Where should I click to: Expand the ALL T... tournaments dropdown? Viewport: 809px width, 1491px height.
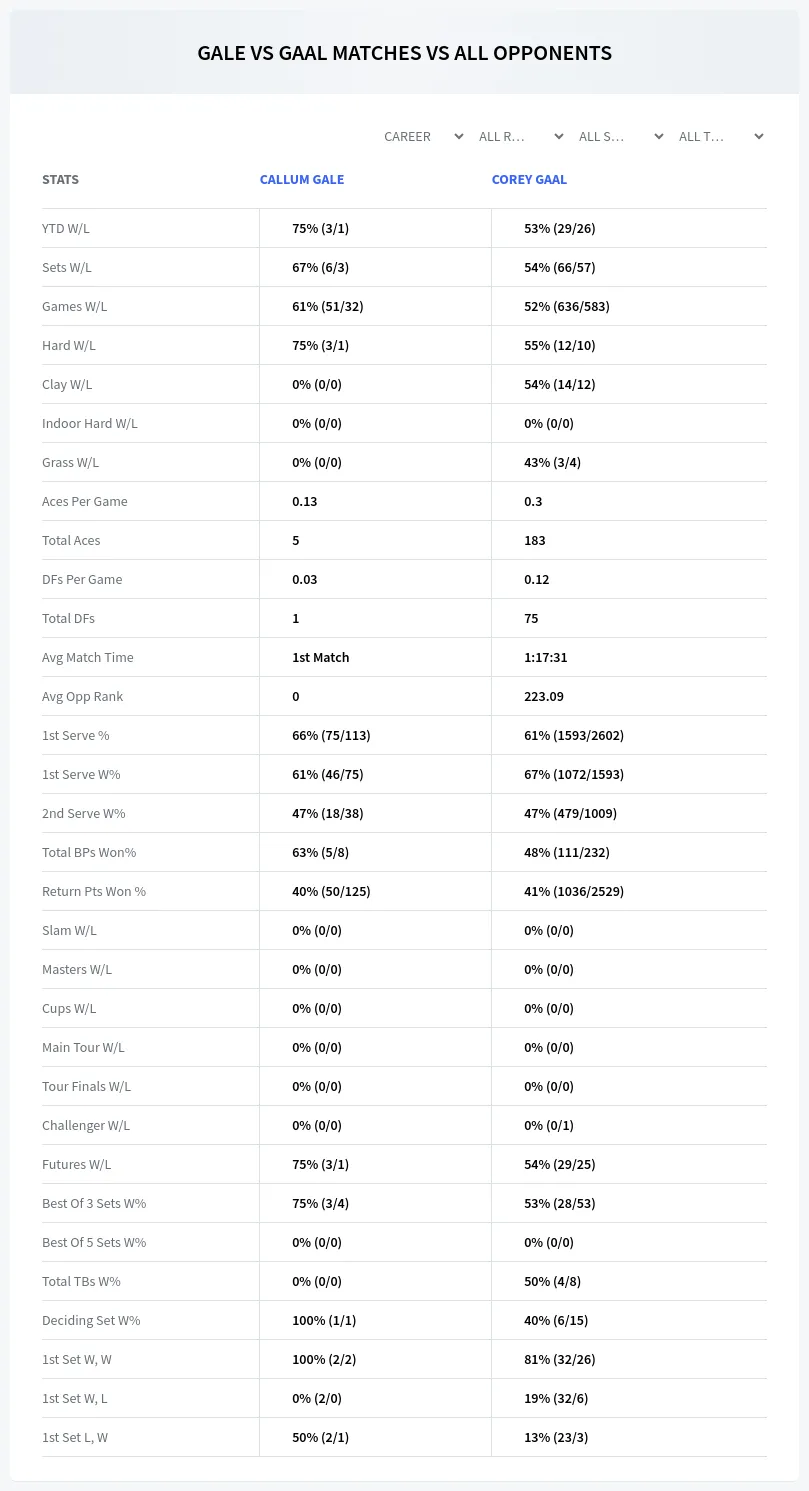[x=721, y=137]
